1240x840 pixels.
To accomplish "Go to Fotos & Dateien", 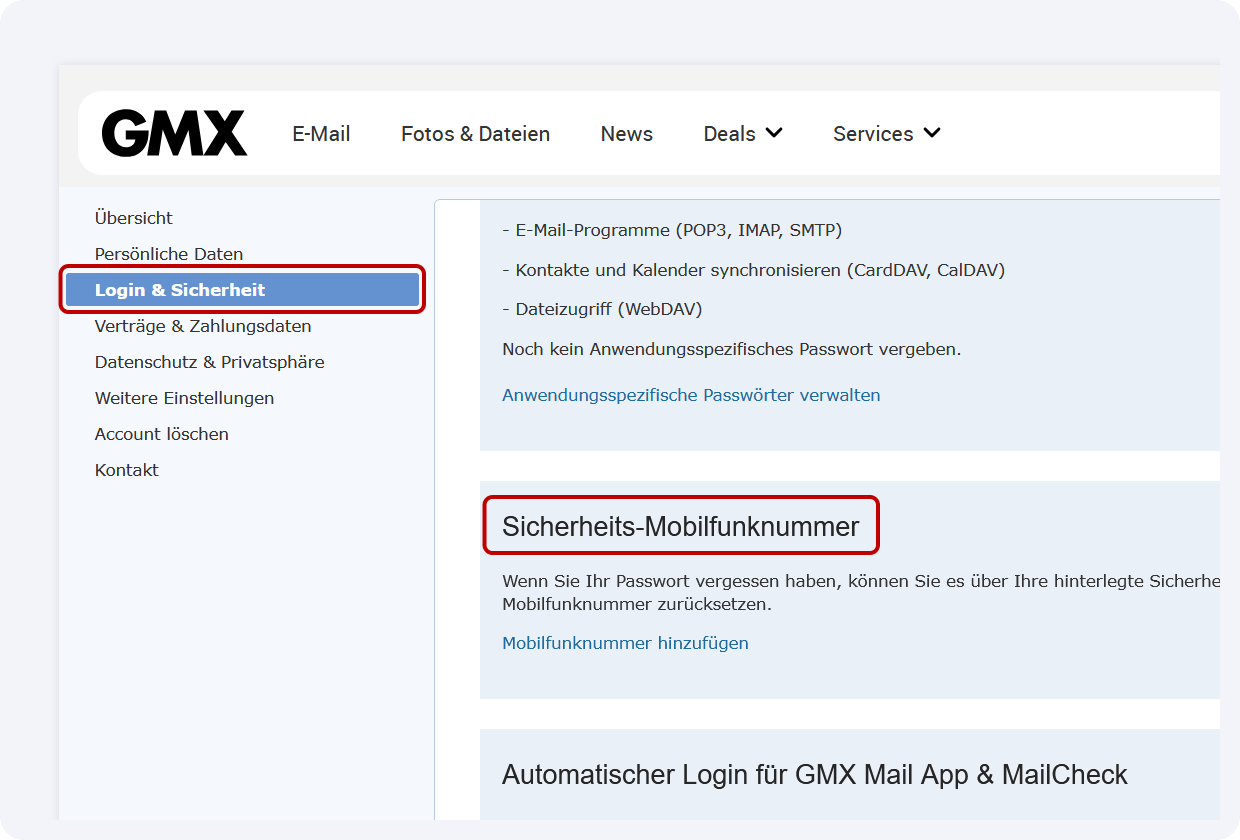I will point(475,134).
